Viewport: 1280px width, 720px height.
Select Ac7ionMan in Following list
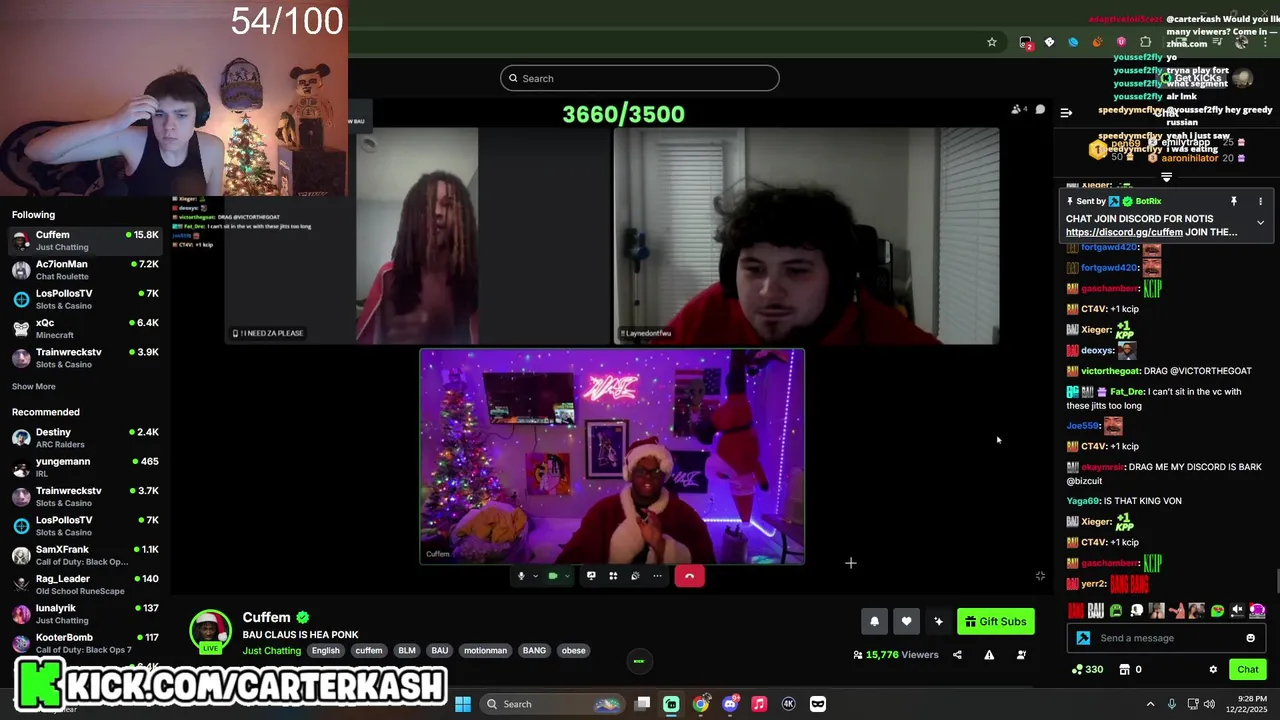point(85,270)
